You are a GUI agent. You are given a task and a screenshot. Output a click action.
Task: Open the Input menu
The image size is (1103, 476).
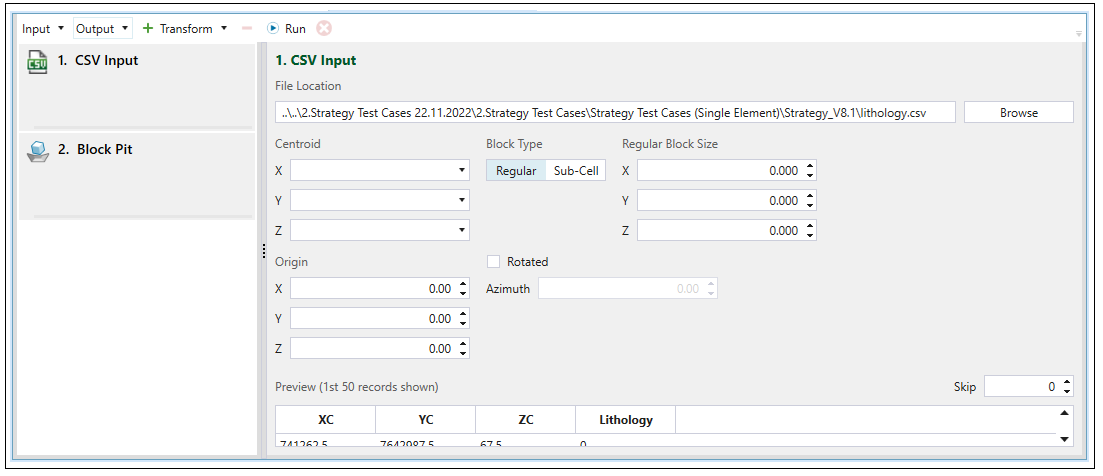43,29
